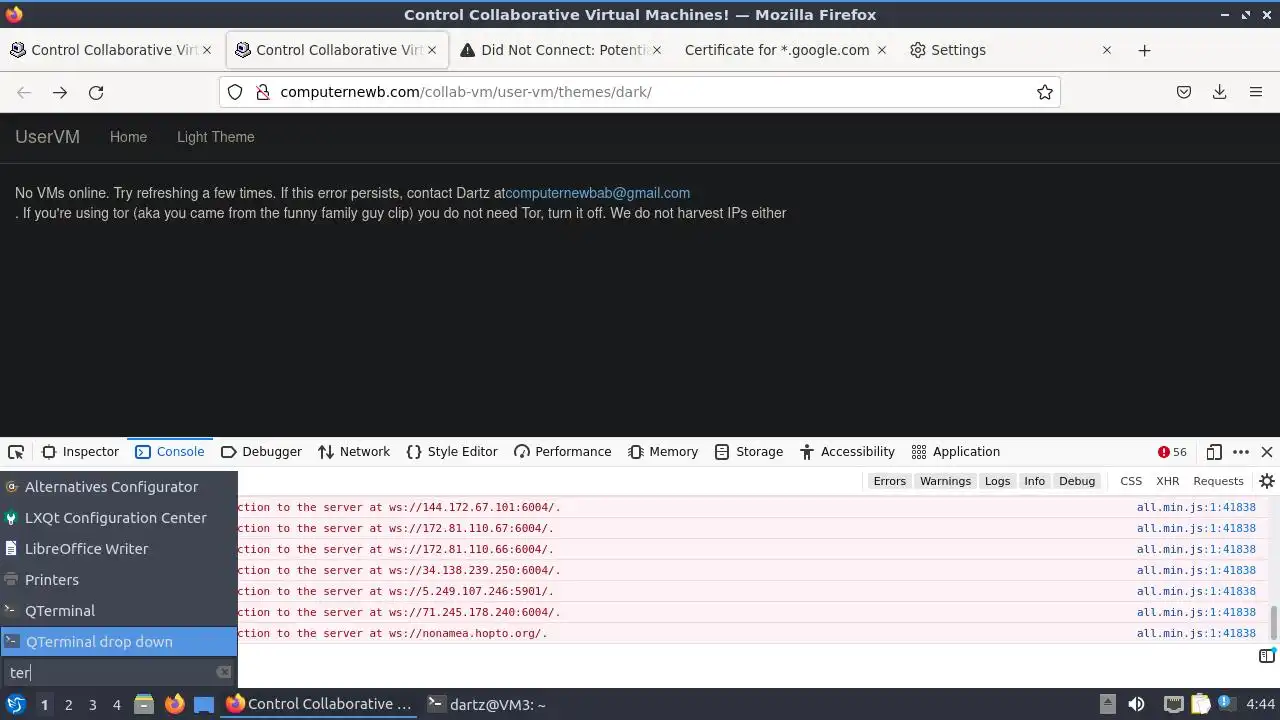This screenshot has height=720, width=1280.
Task: Toggle the Warnings filter
Action: click(x=945, y=481)
